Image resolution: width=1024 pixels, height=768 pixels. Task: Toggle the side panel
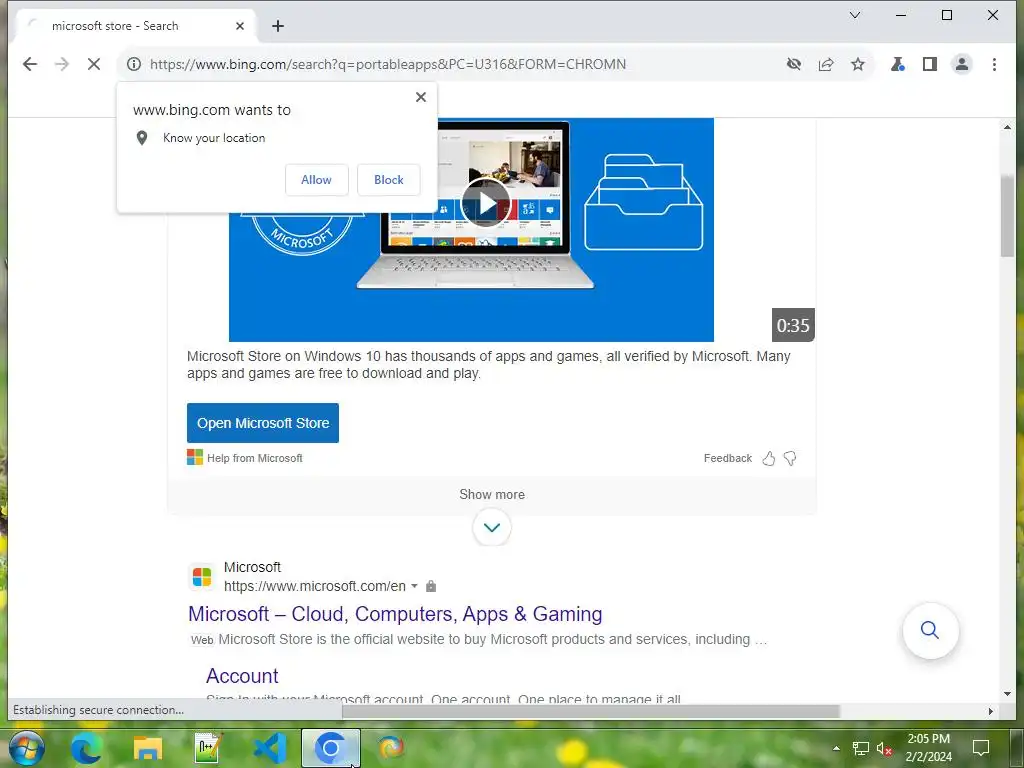[929, 64]
